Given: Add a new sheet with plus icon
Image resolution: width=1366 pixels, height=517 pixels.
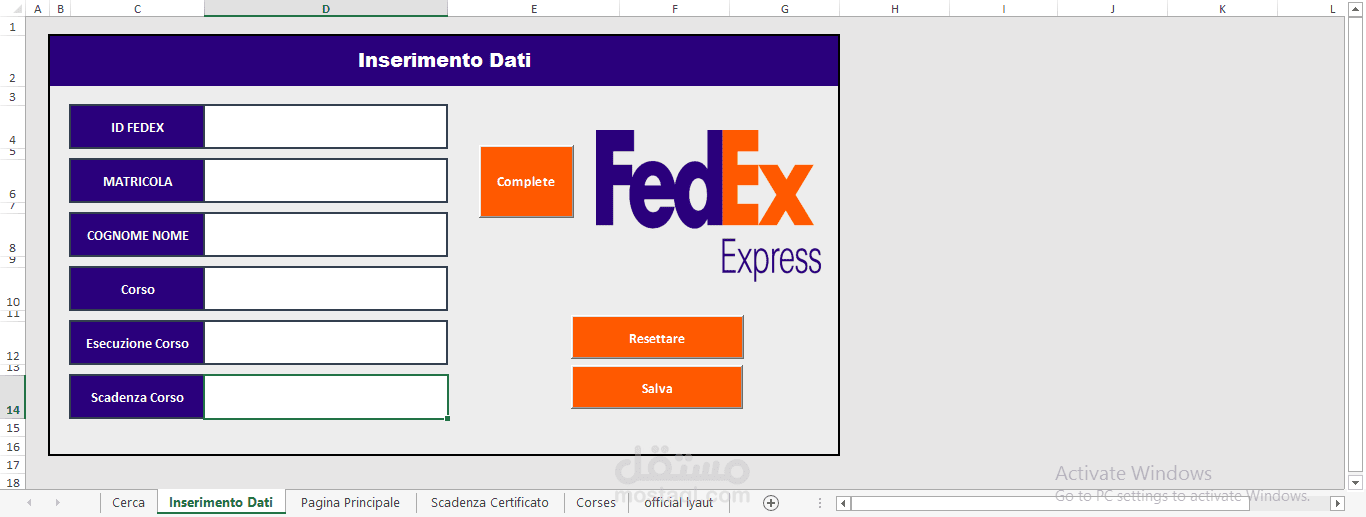Looking at the screenshot, I should point(770,502).
